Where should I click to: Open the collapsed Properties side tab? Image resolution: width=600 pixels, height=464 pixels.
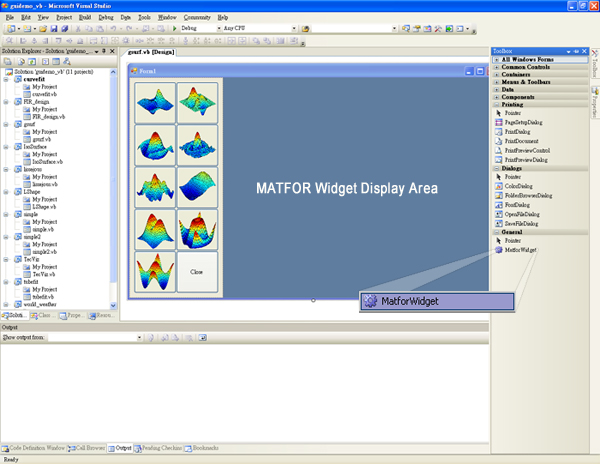[x=595, y=102]
